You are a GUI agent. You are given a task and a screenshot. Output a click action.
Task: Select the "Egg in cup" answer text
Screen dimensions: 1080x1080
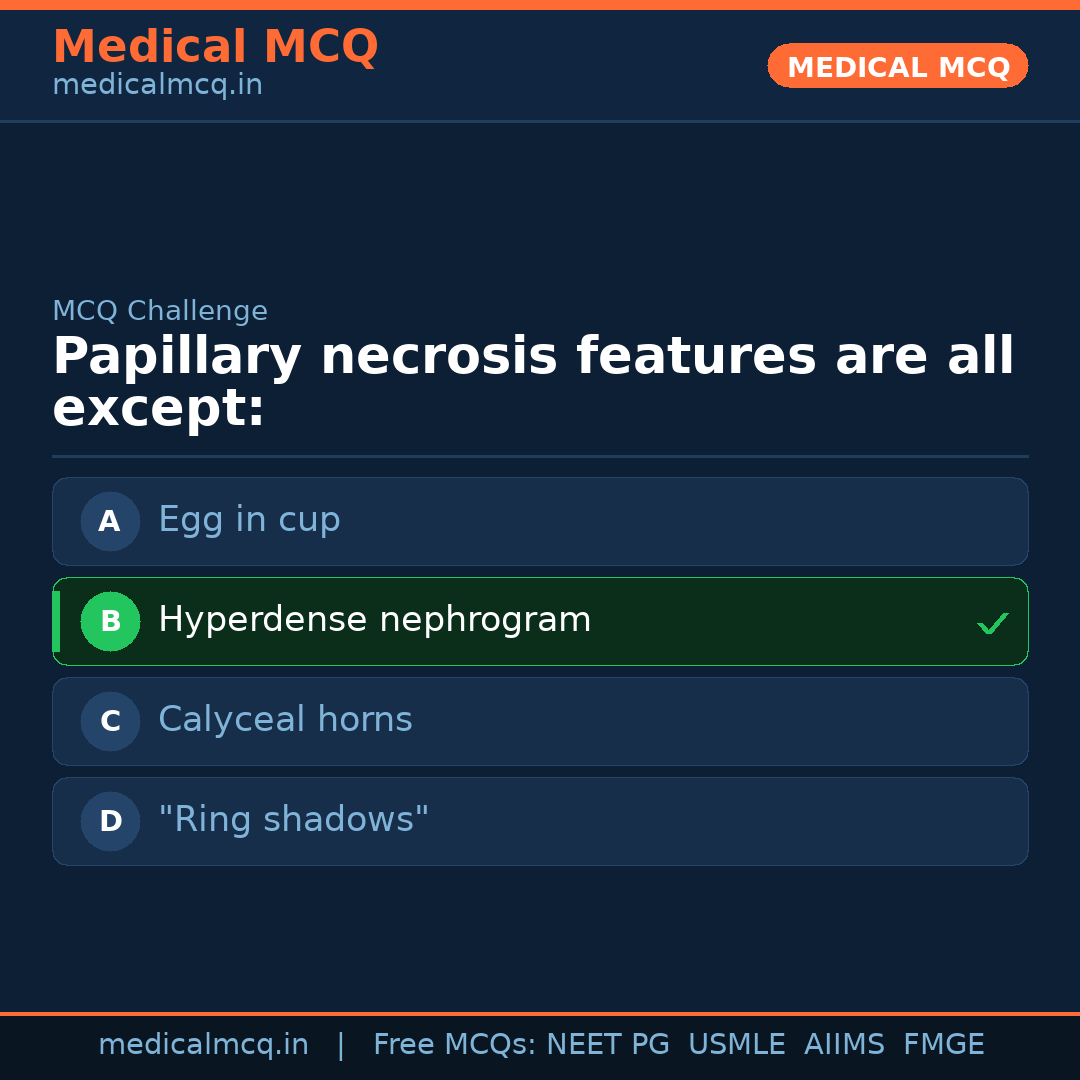[249, 520]
